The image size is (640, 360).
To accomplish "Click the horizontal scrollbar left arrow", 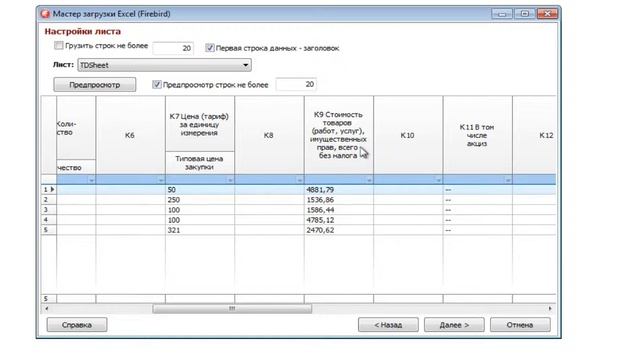I will (x=47, y=309).
